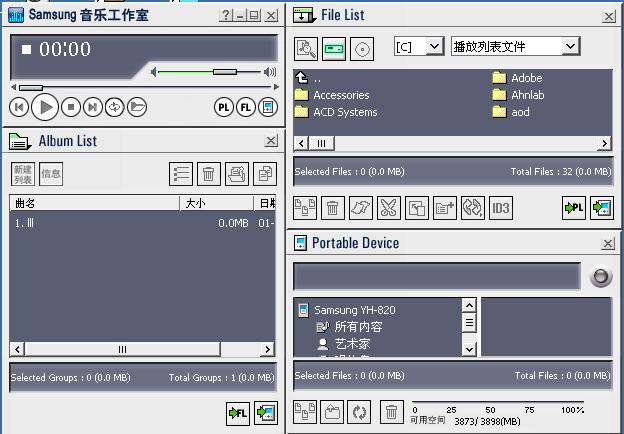Click the info button in Album List

point(51,174)
